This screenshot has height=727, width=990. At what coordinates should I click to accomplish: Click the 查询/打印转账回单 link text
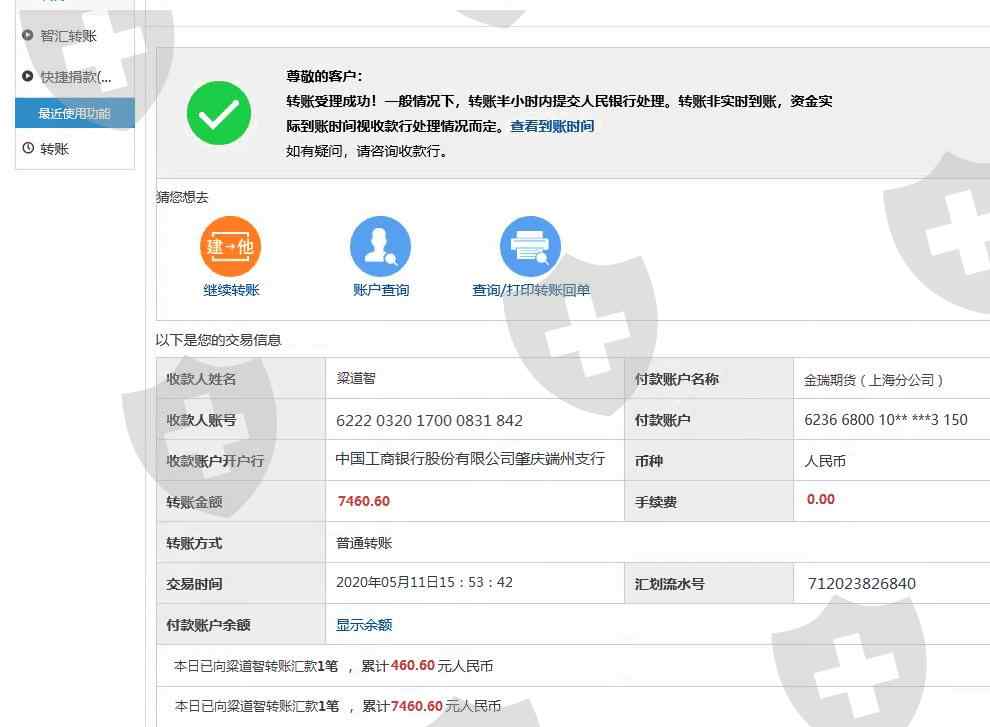tap(531, 290)
